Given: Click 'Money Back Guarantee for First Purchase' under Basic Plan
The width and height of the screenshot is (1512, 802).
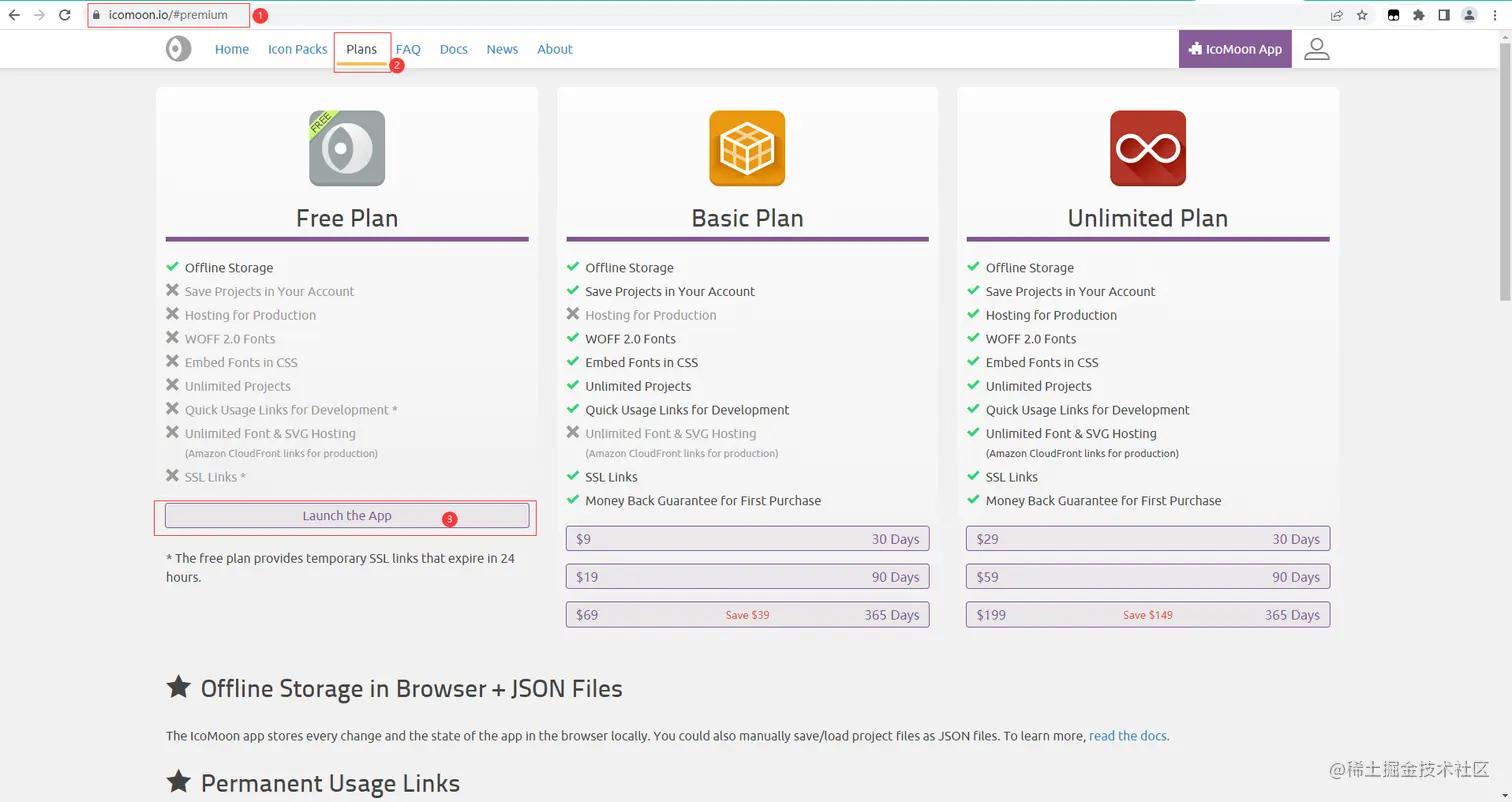Looking at the screenshot, I should tap(703, 501).
